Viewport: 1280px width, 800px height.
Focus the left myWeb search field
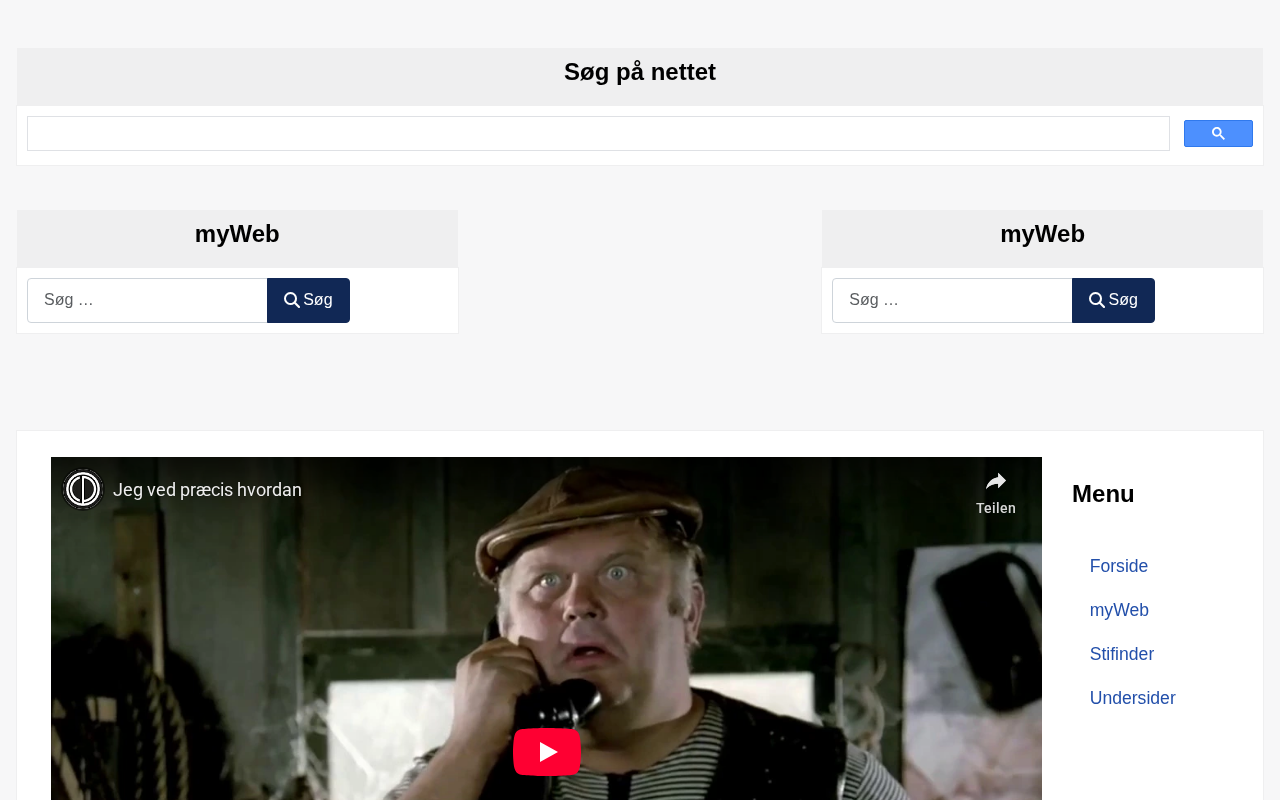pos(147,300)
